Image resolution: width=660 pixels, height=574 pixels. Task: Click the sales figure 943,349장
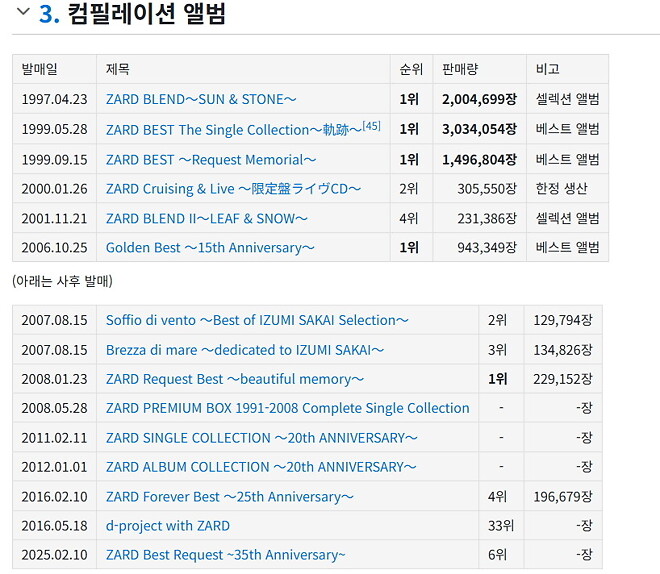(x=487, y=247)
